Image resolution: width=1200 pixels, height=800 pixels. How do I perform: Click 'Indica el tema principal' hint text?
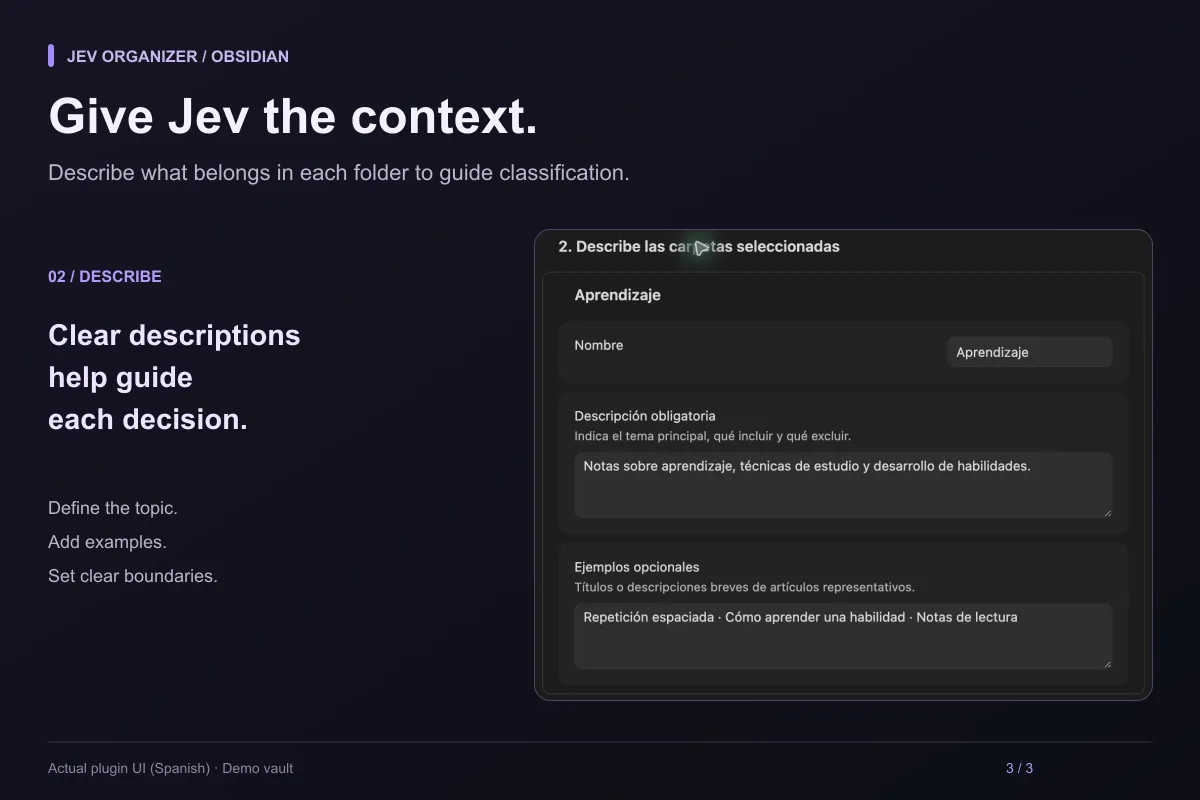[x=712, y=436]
